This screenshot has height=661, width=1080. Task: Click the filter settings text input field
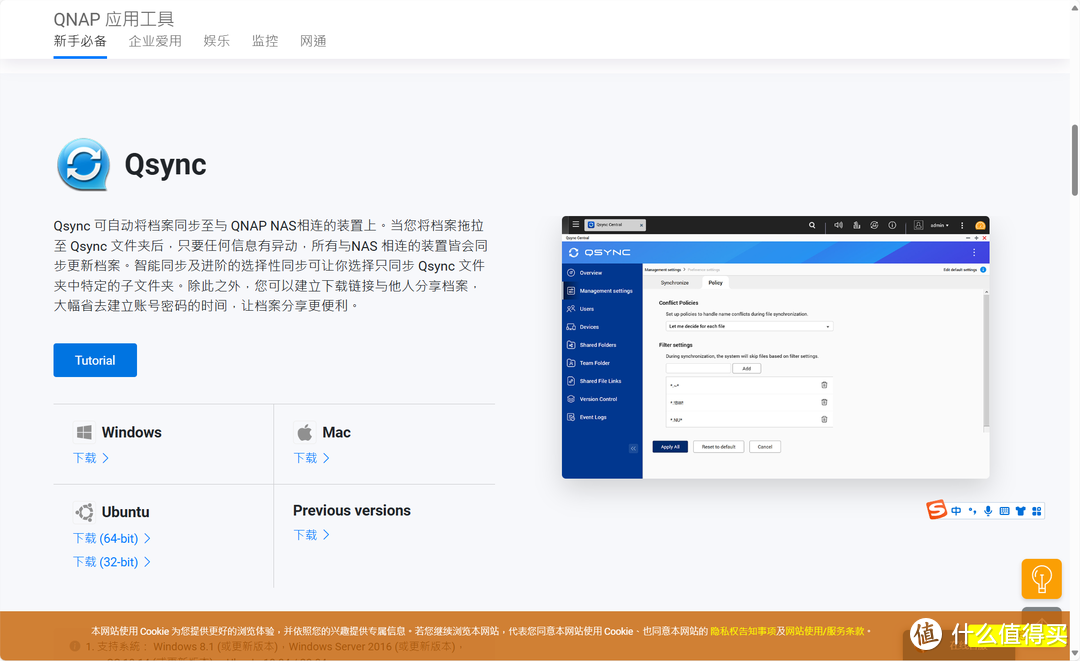[x=698, y=368]
